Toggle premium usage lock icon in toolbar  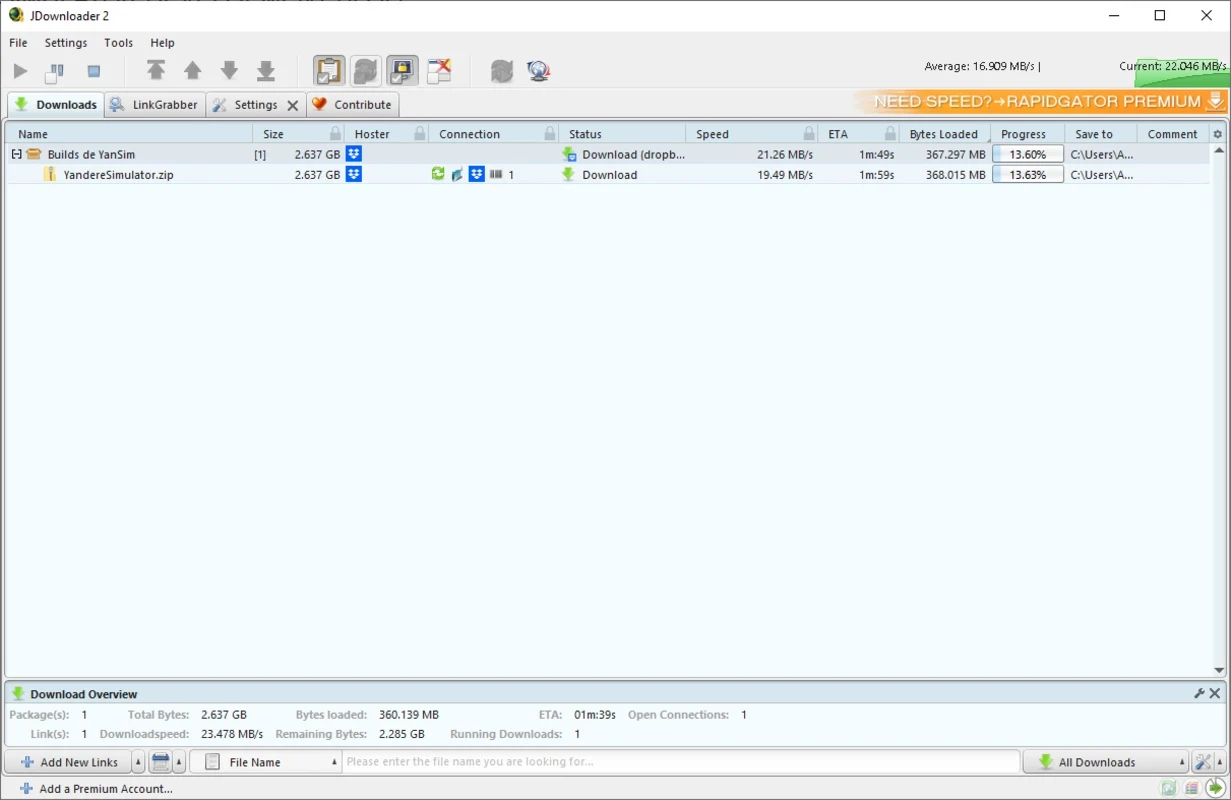402,71
